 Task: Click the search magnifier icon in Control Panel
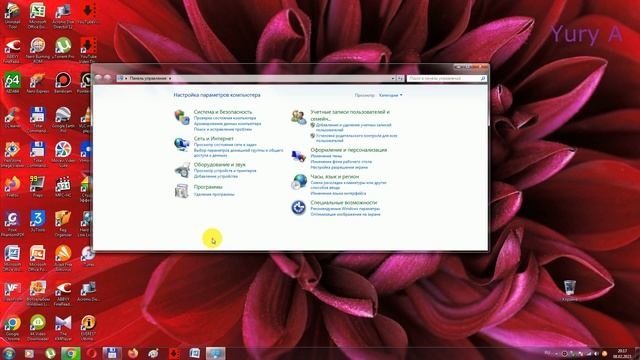(483, 78)
